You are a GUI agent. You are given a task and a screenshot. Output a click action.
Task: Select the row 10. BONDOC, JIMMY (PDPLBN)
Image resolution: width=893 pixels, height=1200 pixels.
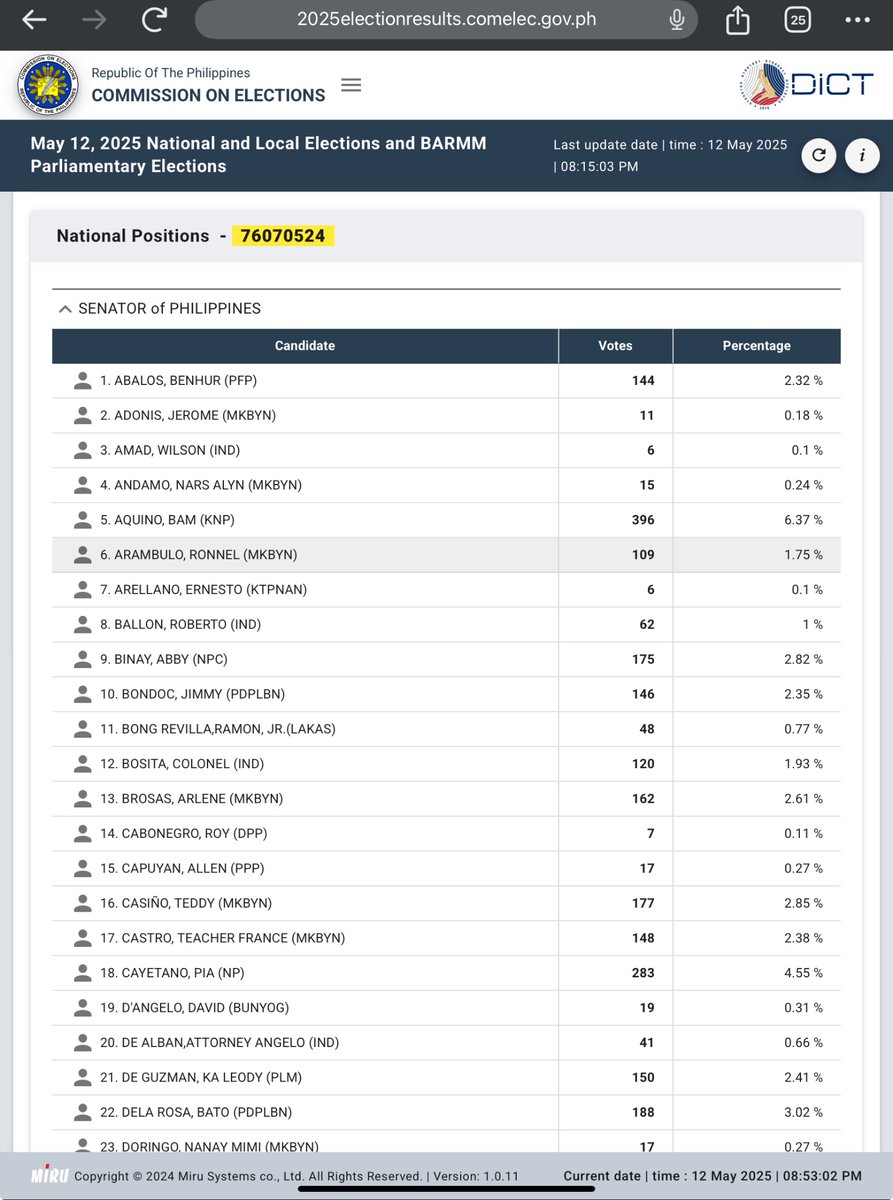tap(446, 694)
